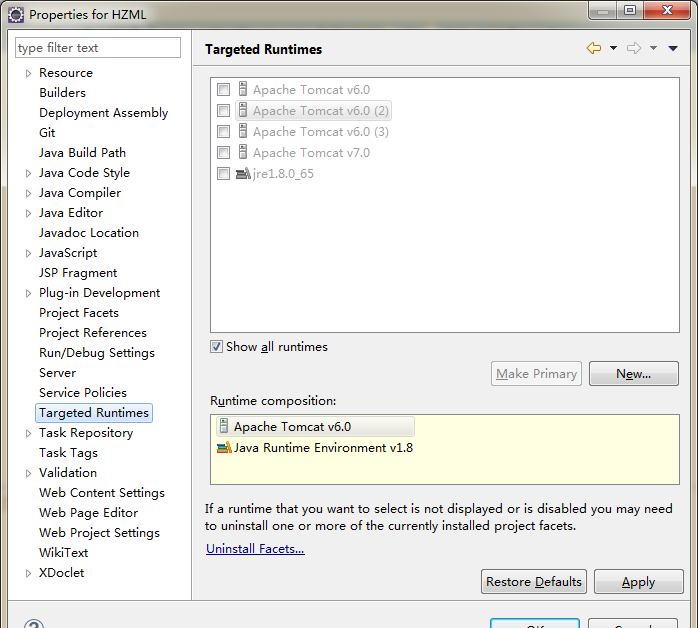The image size is (698, 628).
Task: Click the Tomcat icon in Runtime composition
Action: [x=224, y=426]
